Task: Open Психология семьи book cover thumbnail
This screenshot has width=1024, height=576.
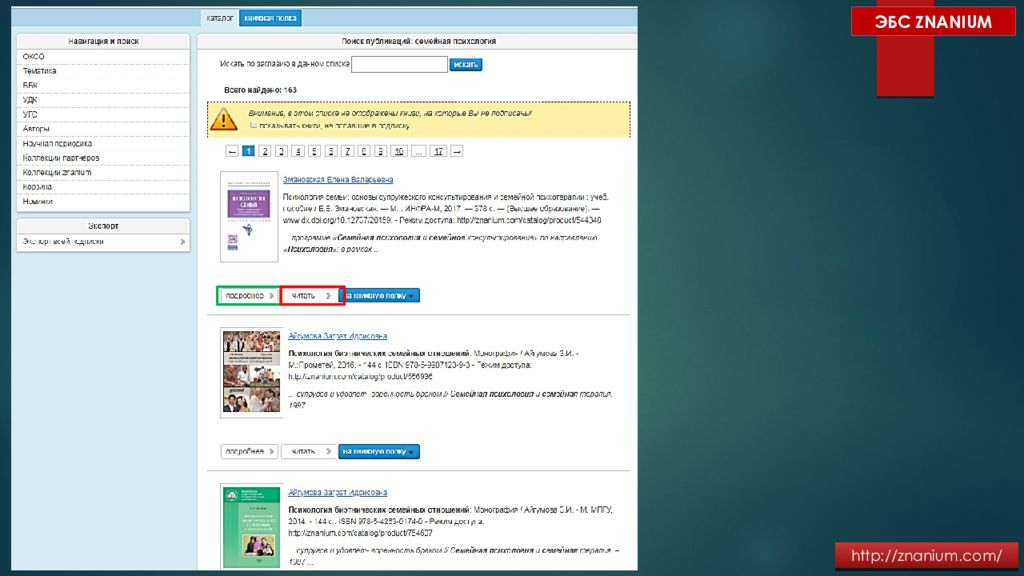Action: click(249, 217)
